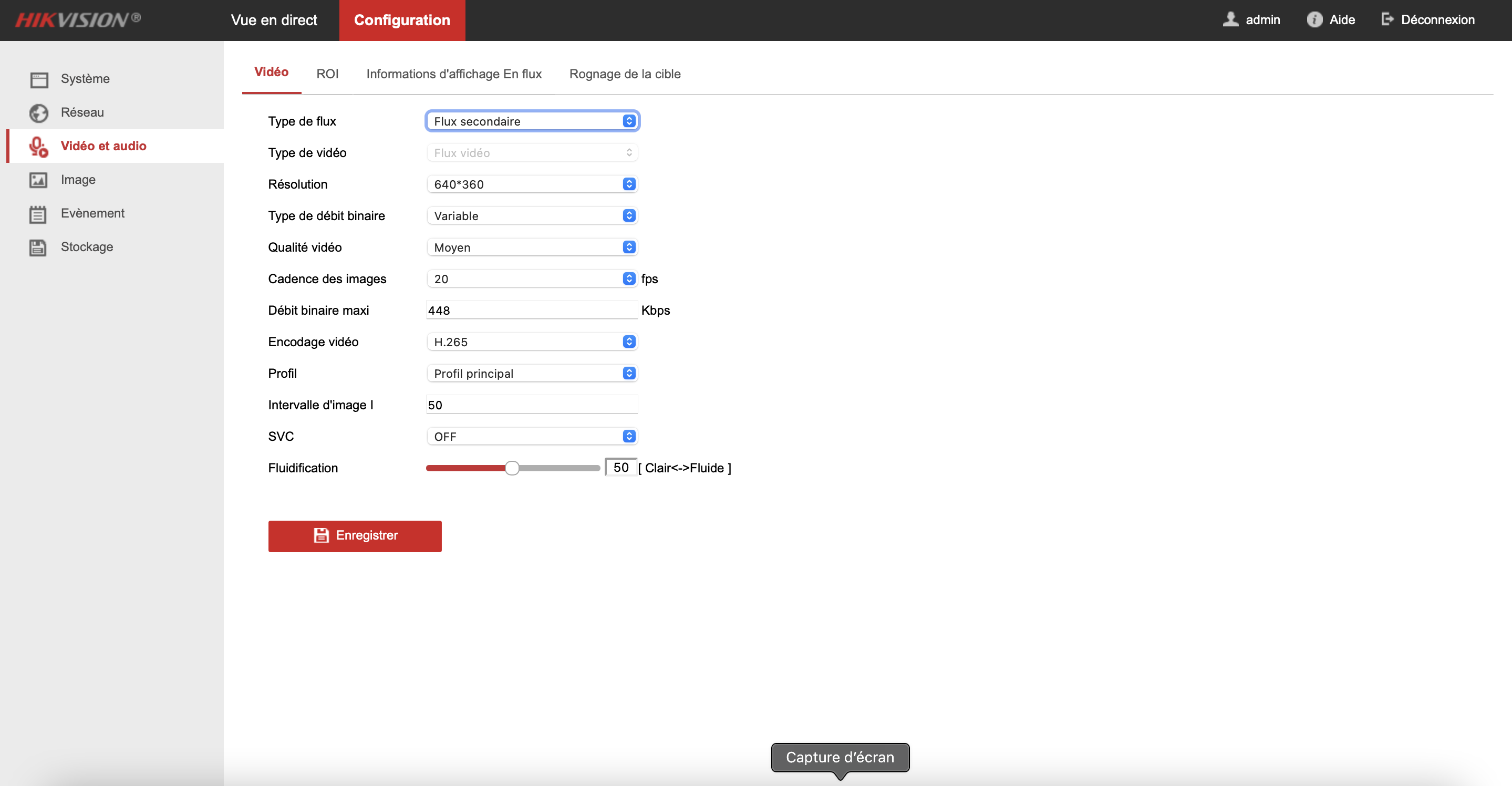Switch to the ROI tab
The image size is (1512, 786).
pos(326,73)
